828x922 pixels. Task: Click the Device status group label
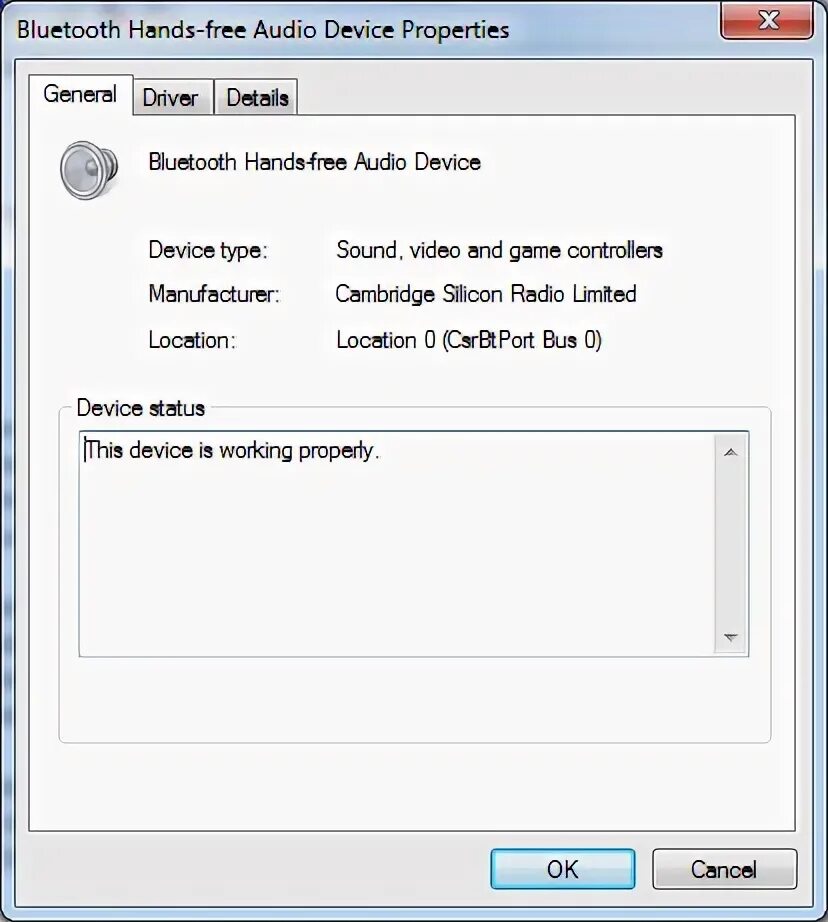[141, 407]
